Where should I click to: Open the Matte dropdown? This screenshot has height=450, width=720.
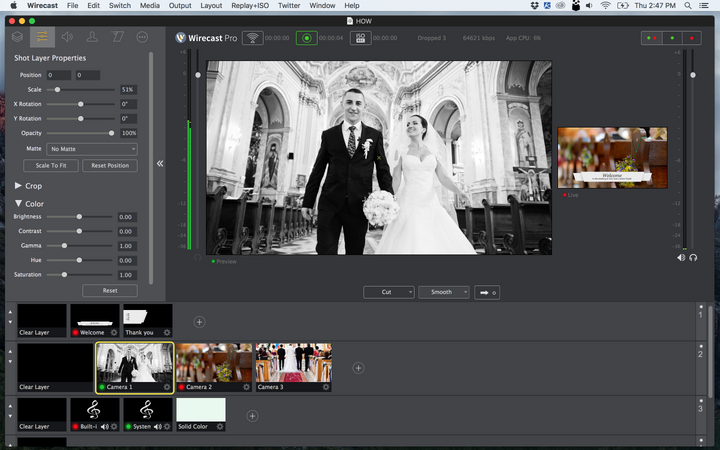92,149
